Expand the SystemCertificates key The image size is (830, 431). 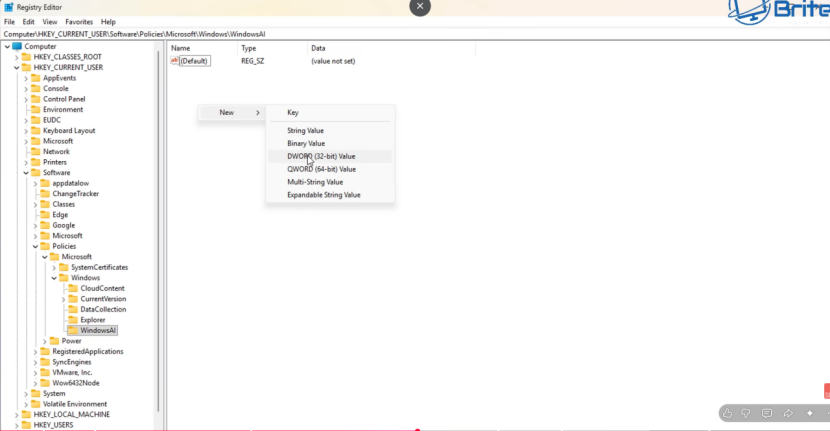click(54, 267)
